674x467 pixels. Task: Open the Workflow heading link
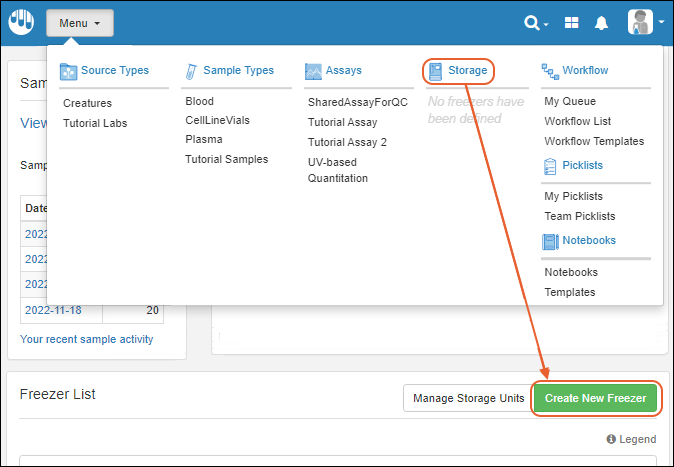(585, 71)
